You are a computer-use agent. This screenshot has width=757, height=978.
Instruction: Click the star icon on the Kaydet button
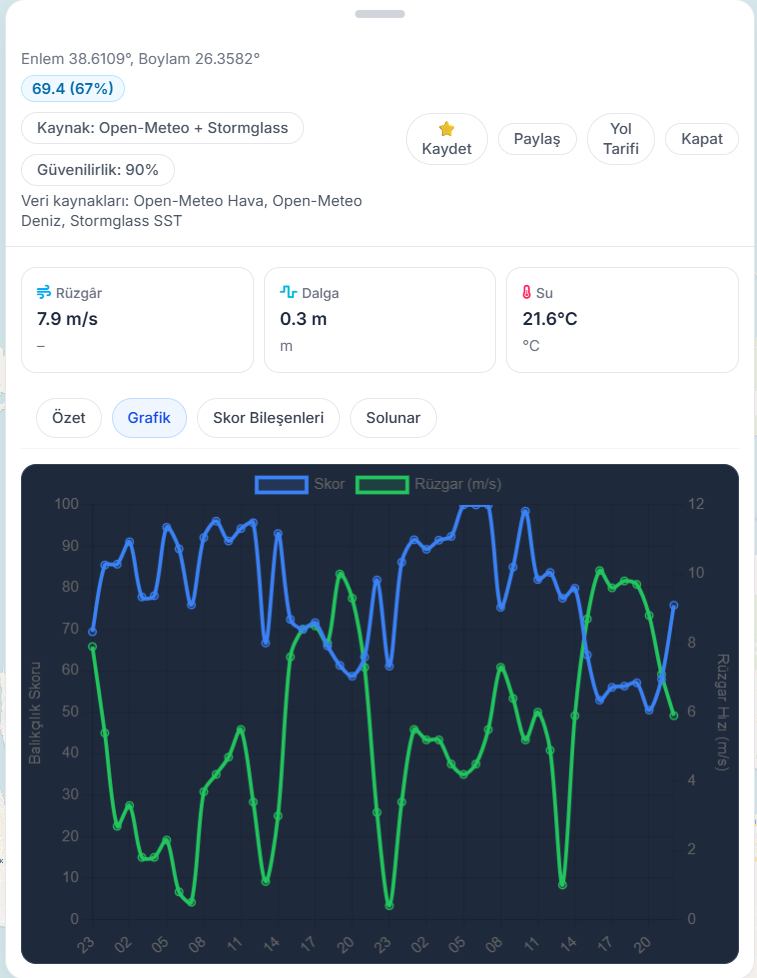click(x=446, y=127)
